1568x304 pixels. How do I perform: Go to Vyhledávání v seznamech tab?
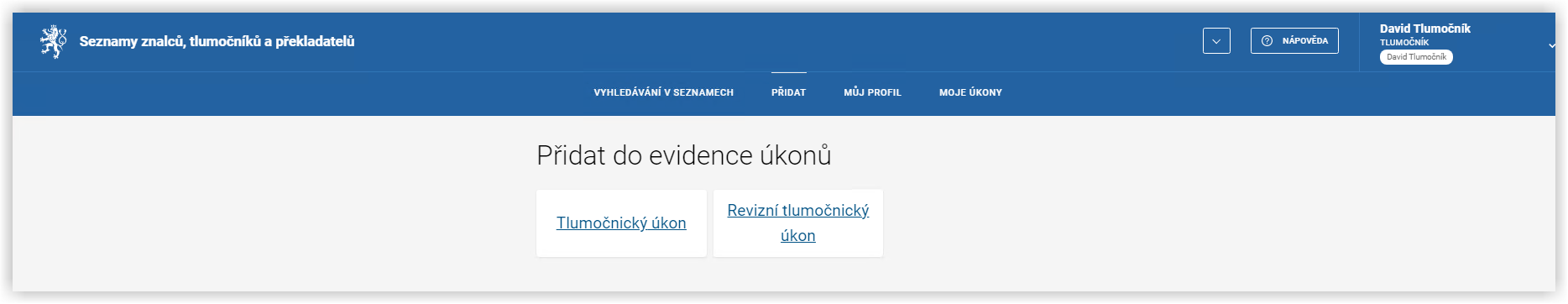(663, 92)
